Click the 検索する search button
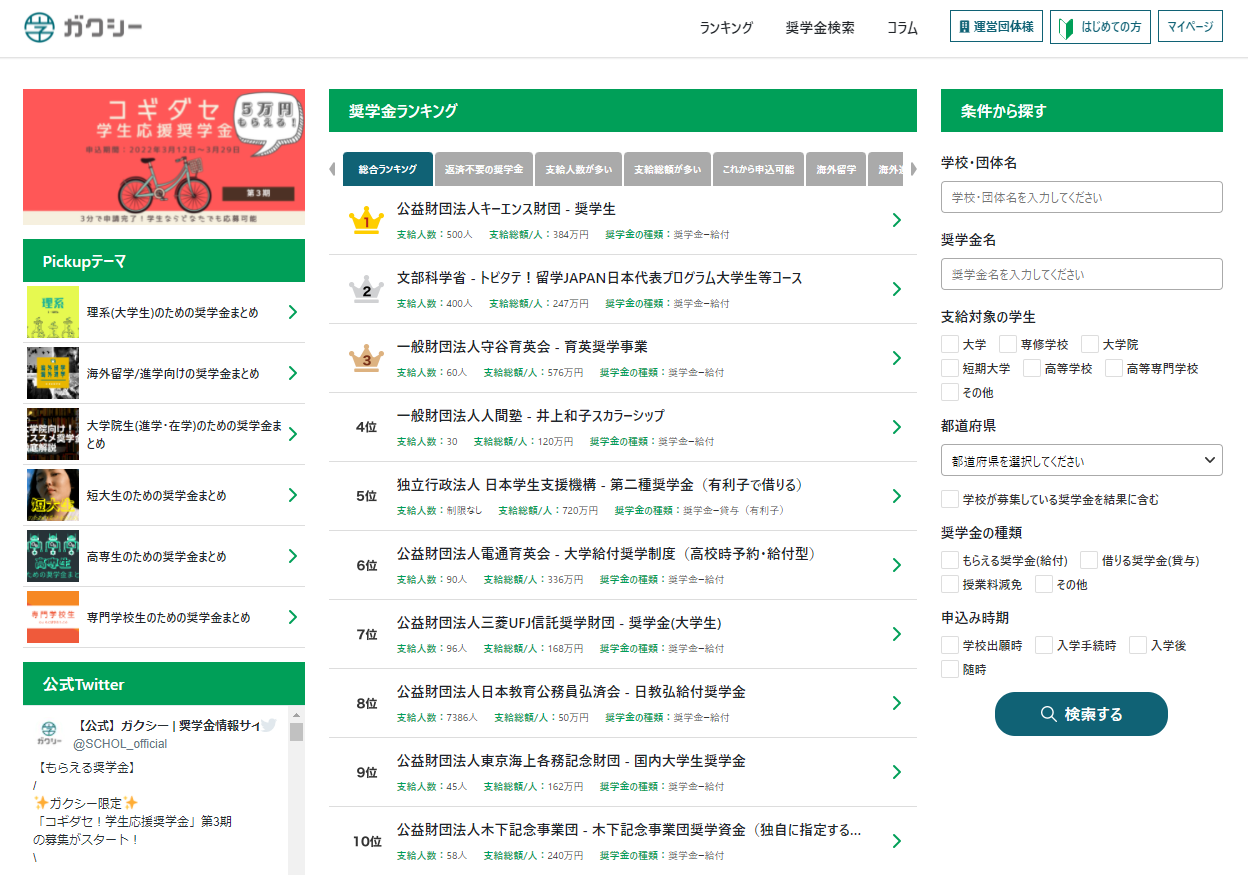 [1081, 714]
